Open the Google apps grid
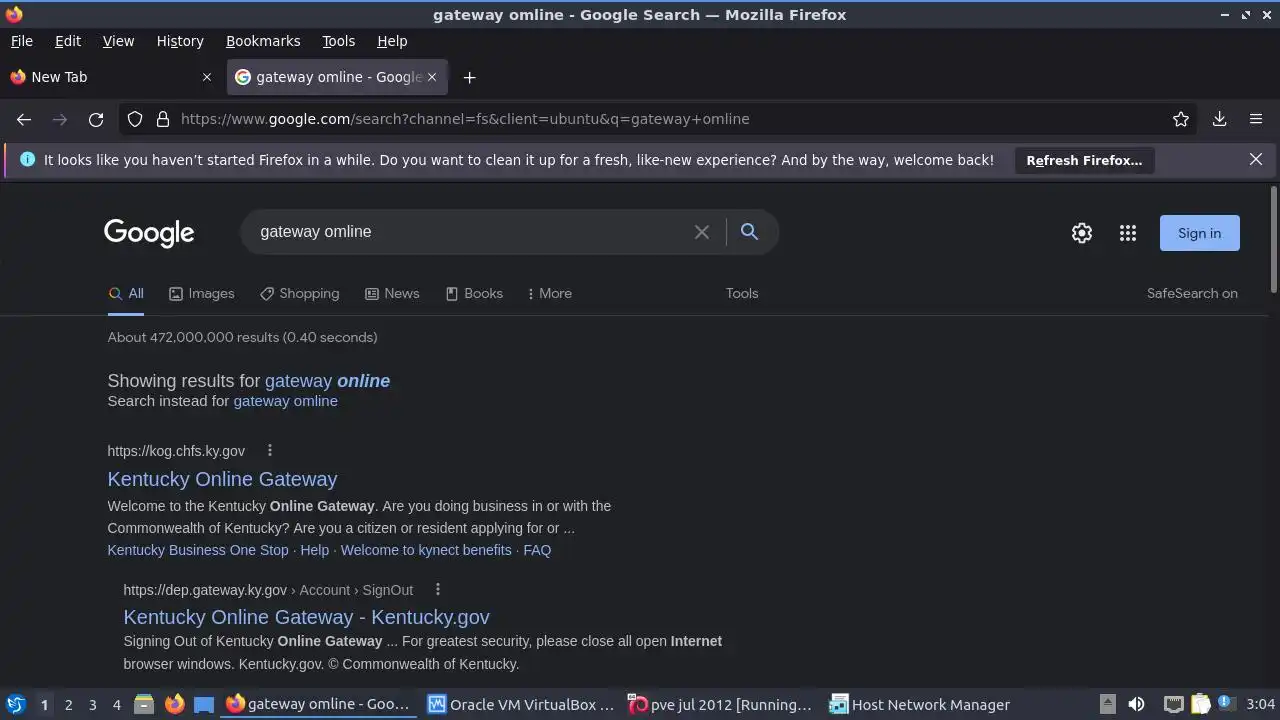This screenshot has height=720, width=1280. pyautogui.click(x=1128, y=233)
